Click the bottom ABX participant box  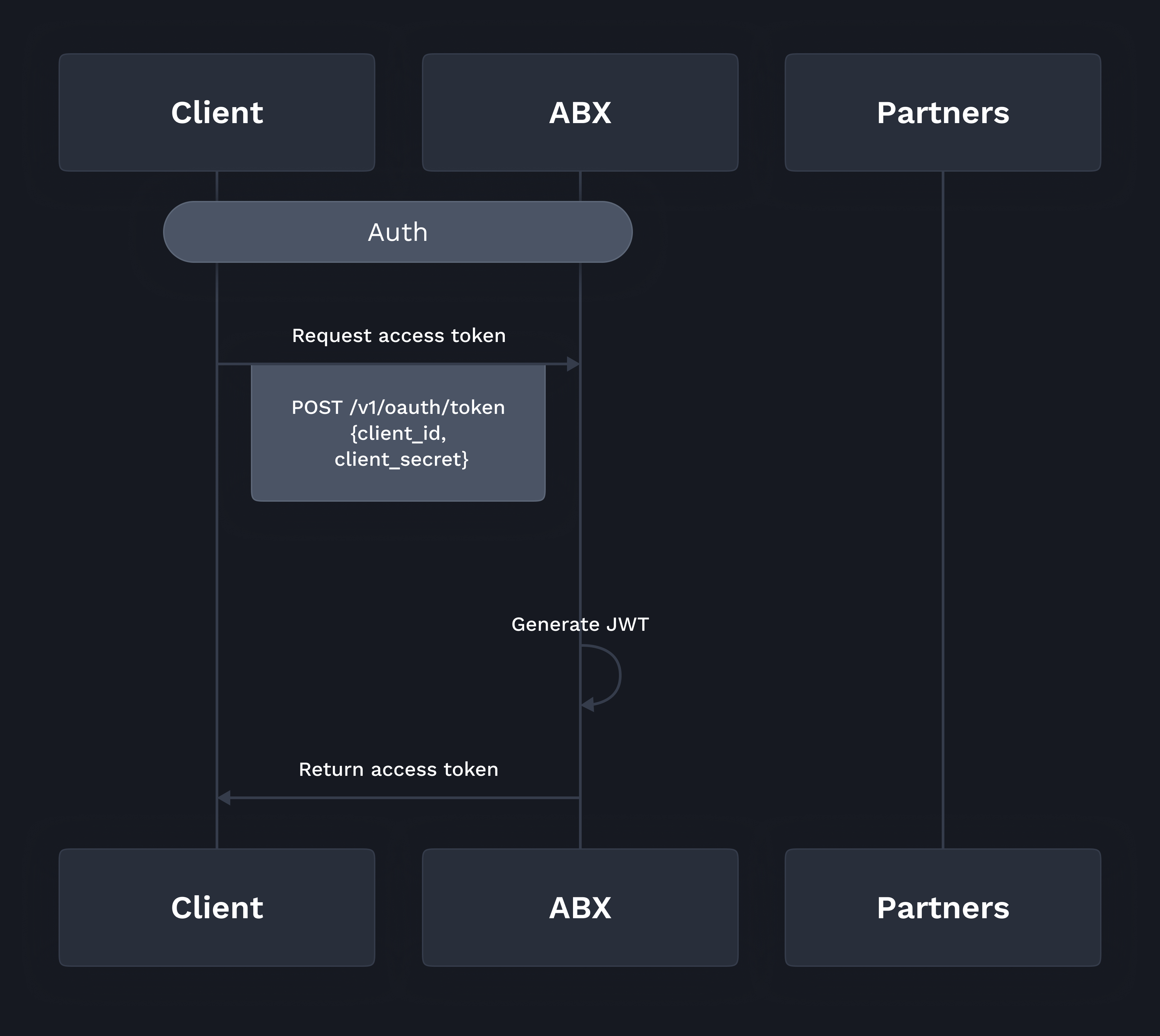580,907
